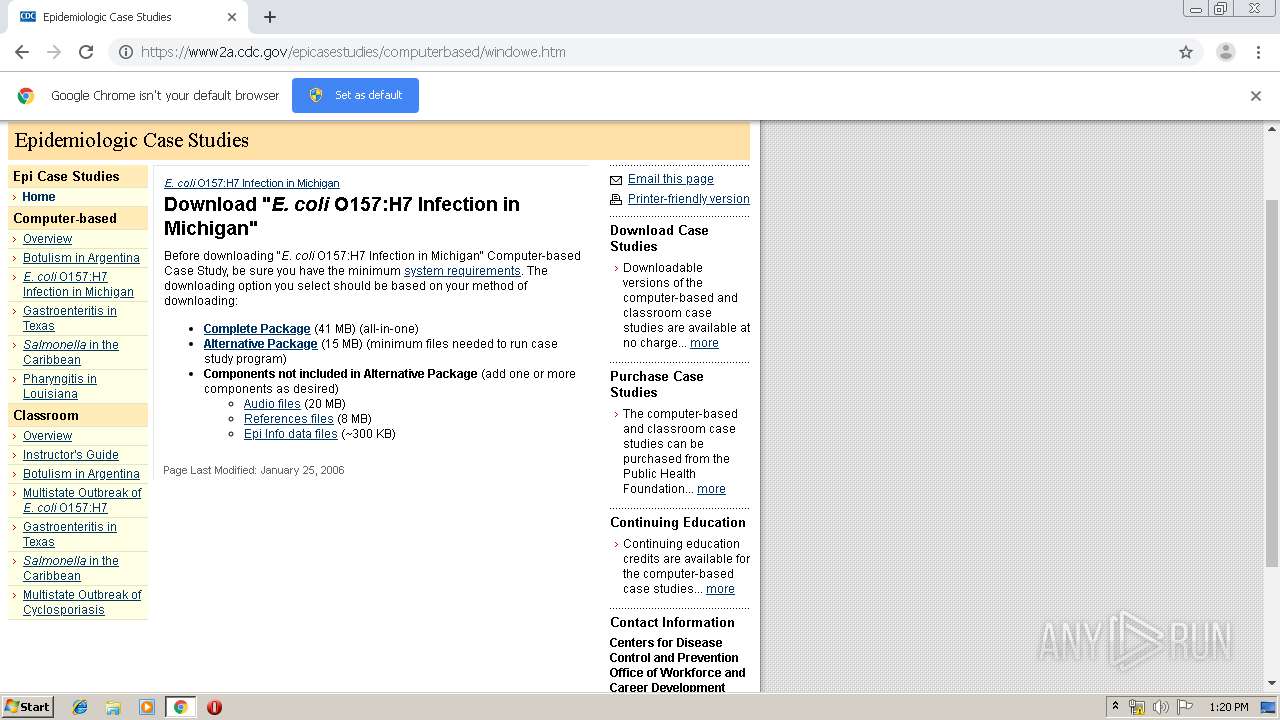Open Computer-based Gastroenteritis in Texas link
Image resolution: width=1280 pixels, height=720 pixels.
(x=69, y=318)
